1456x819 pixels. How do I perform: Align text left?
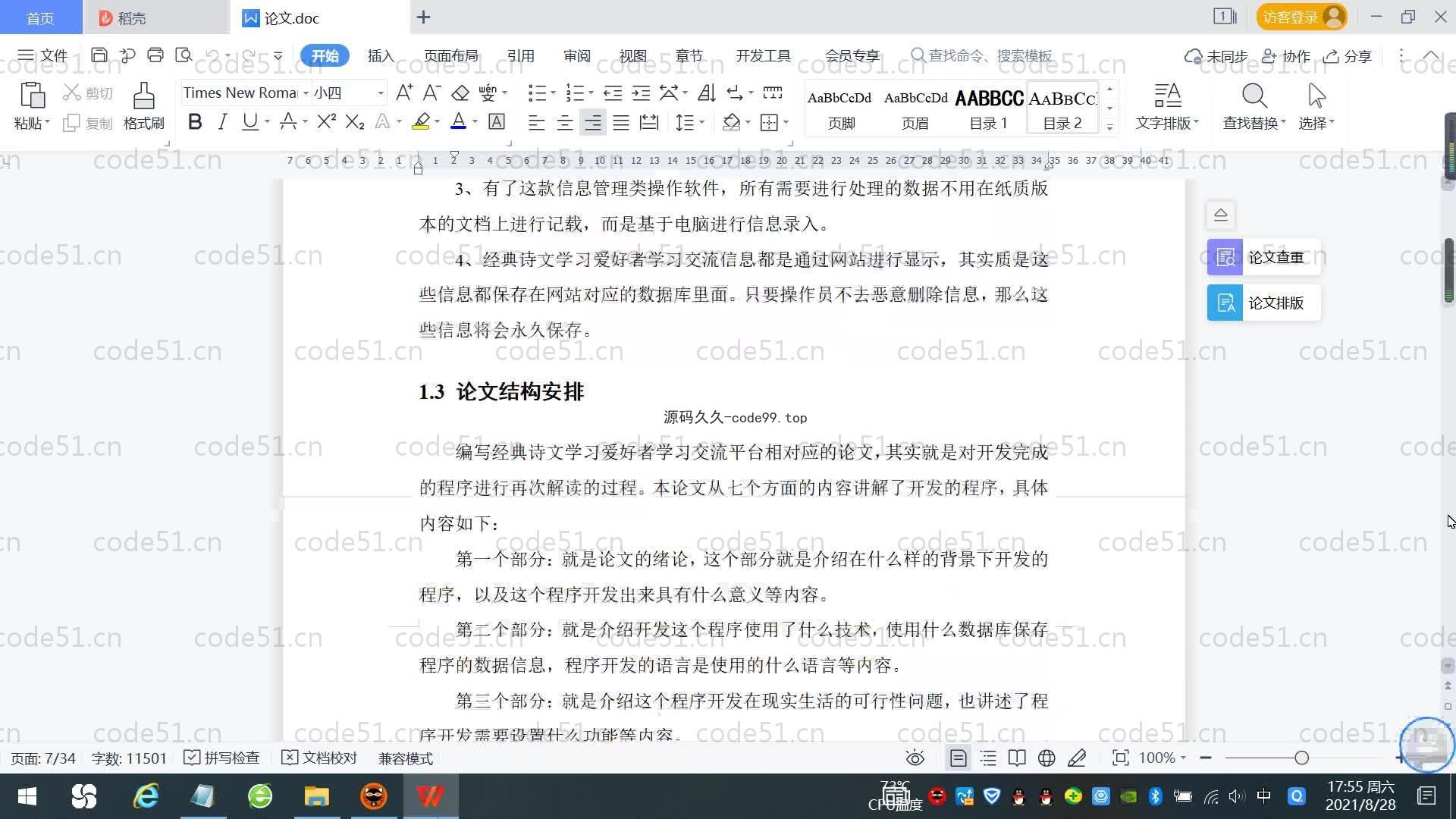pyautogui.click(x=536, y=122)
